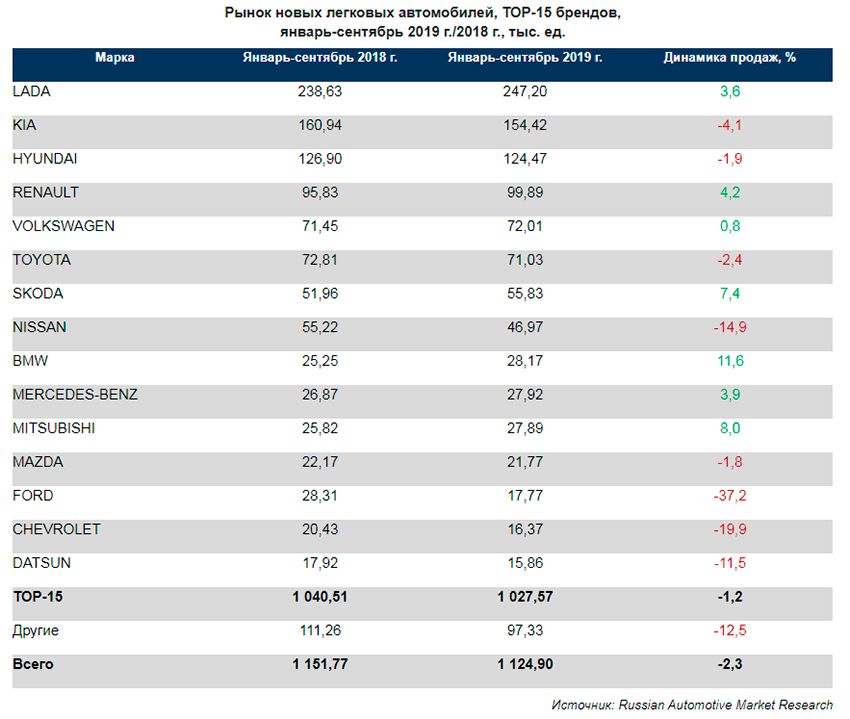This screenshot has width=850, height=719.
Task: Select the KIA brand cell
Action: [24, 125]
